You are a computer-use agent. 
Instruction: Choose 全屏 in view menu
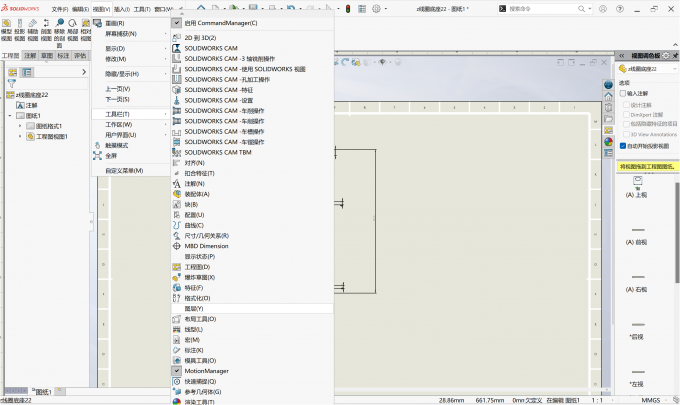(x=131, y=156)
